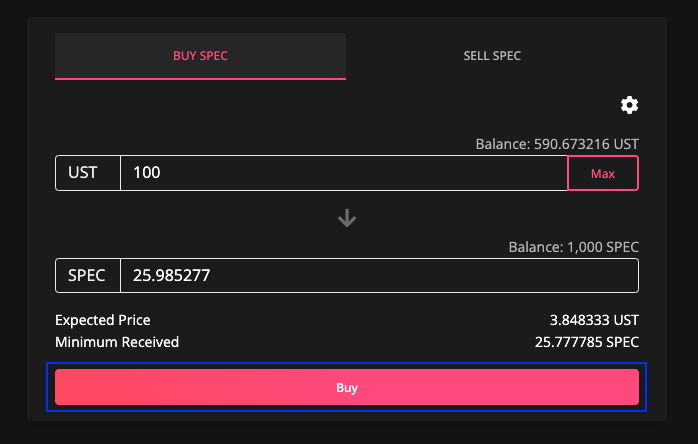Click the 1,000 SPEC balance text
Image resolution: width=698 pixels, height=444 pixels.
[602, 247]
